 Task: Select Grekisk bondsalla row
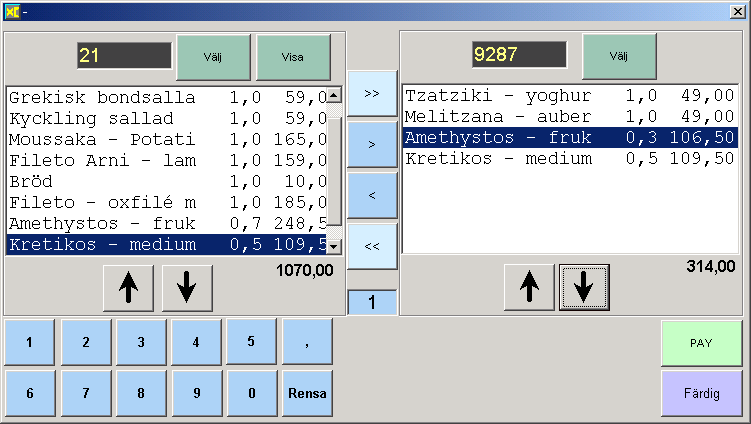(x=167, y=98)
